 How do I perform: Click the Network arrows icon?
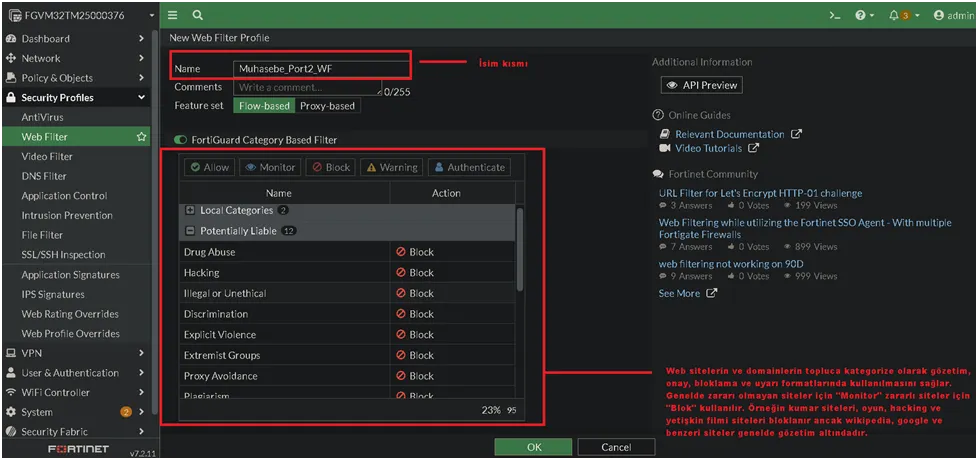11,59
